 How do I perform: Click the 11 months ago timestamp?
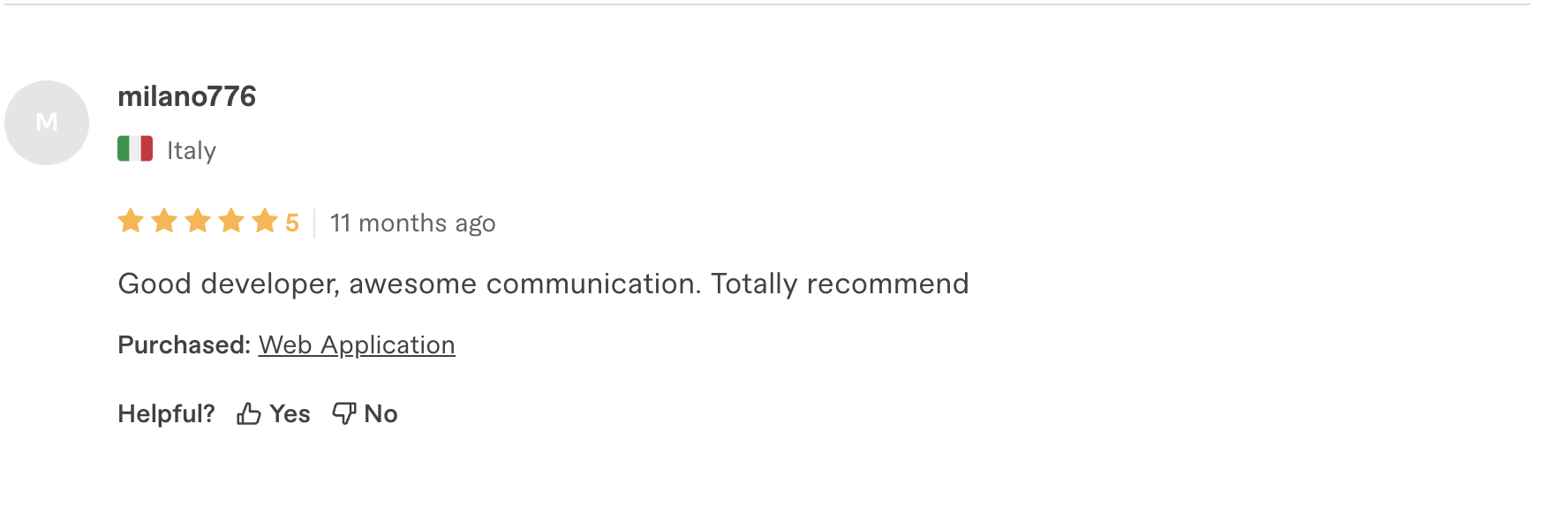coord(412,223)
